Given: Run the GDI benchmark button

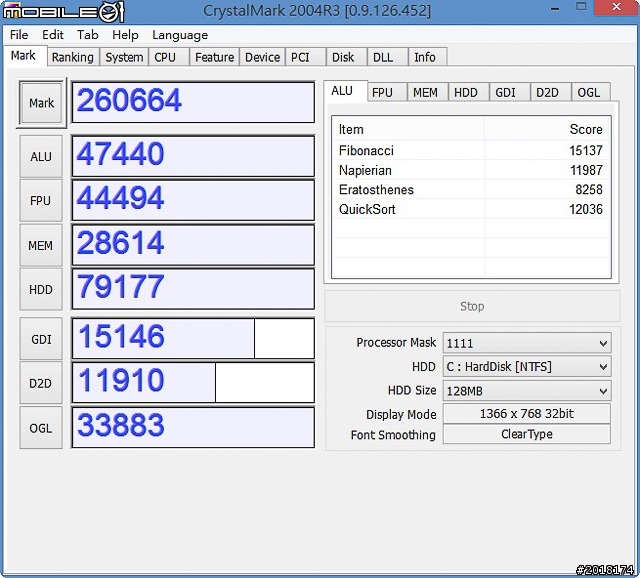Looking at the screenshot, I should pos(41,339).
